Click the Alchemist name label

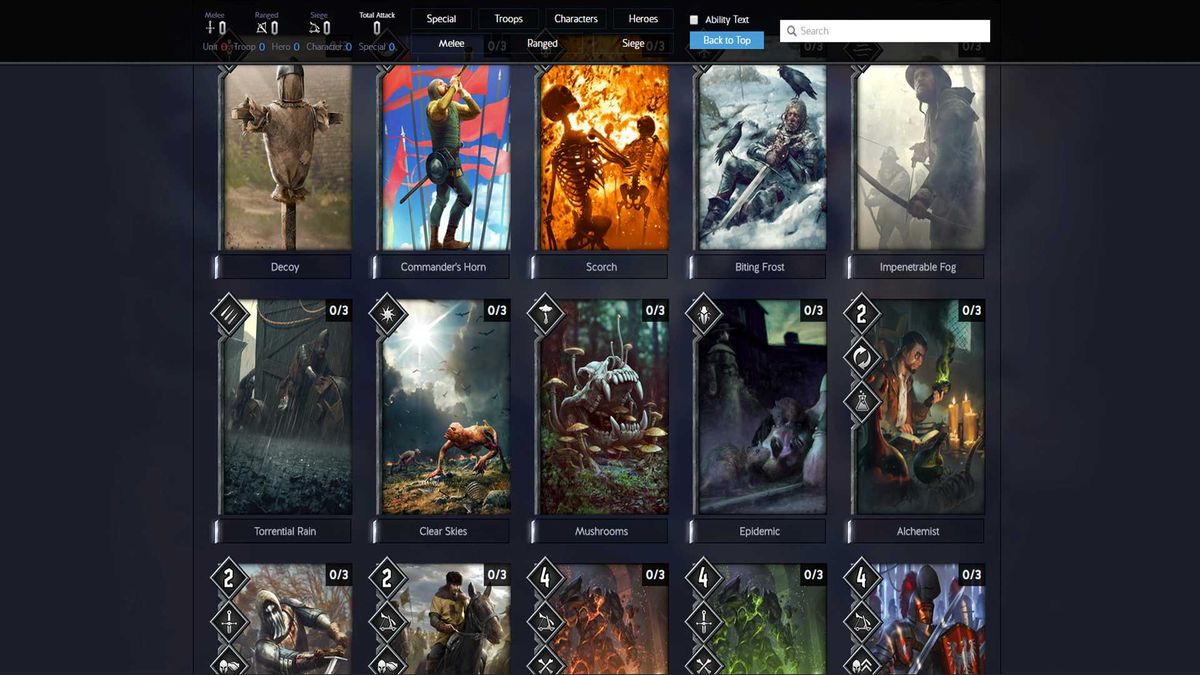(x=917, y=531)
